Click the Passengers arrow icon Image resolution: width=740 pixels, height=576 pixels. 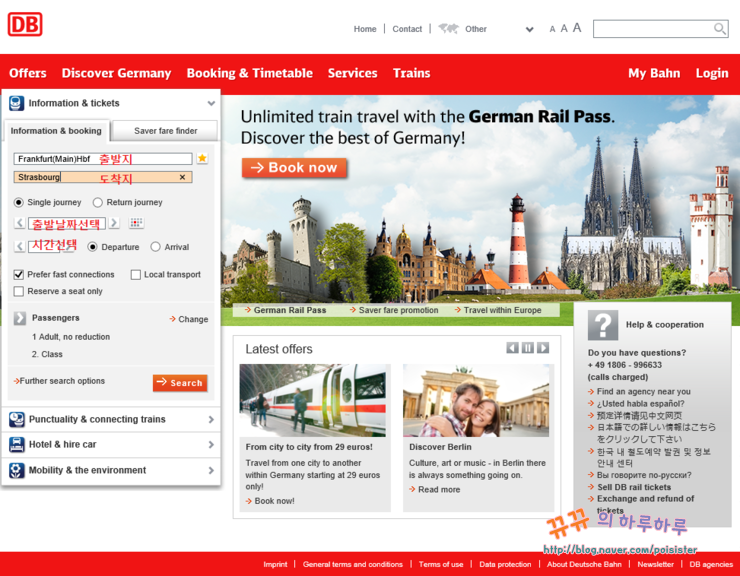click(x=19, y=318)
